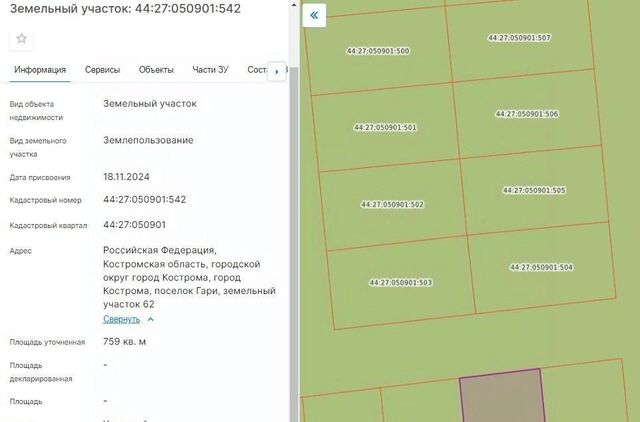Select parcel 44:27:050901:500 on map
The width and height of the screenshot is (640, 422).
(x=378, y=51)
